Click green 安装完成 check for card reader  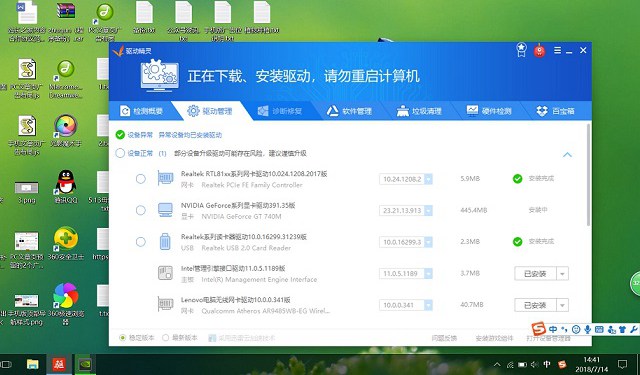[x=518, y=242]
